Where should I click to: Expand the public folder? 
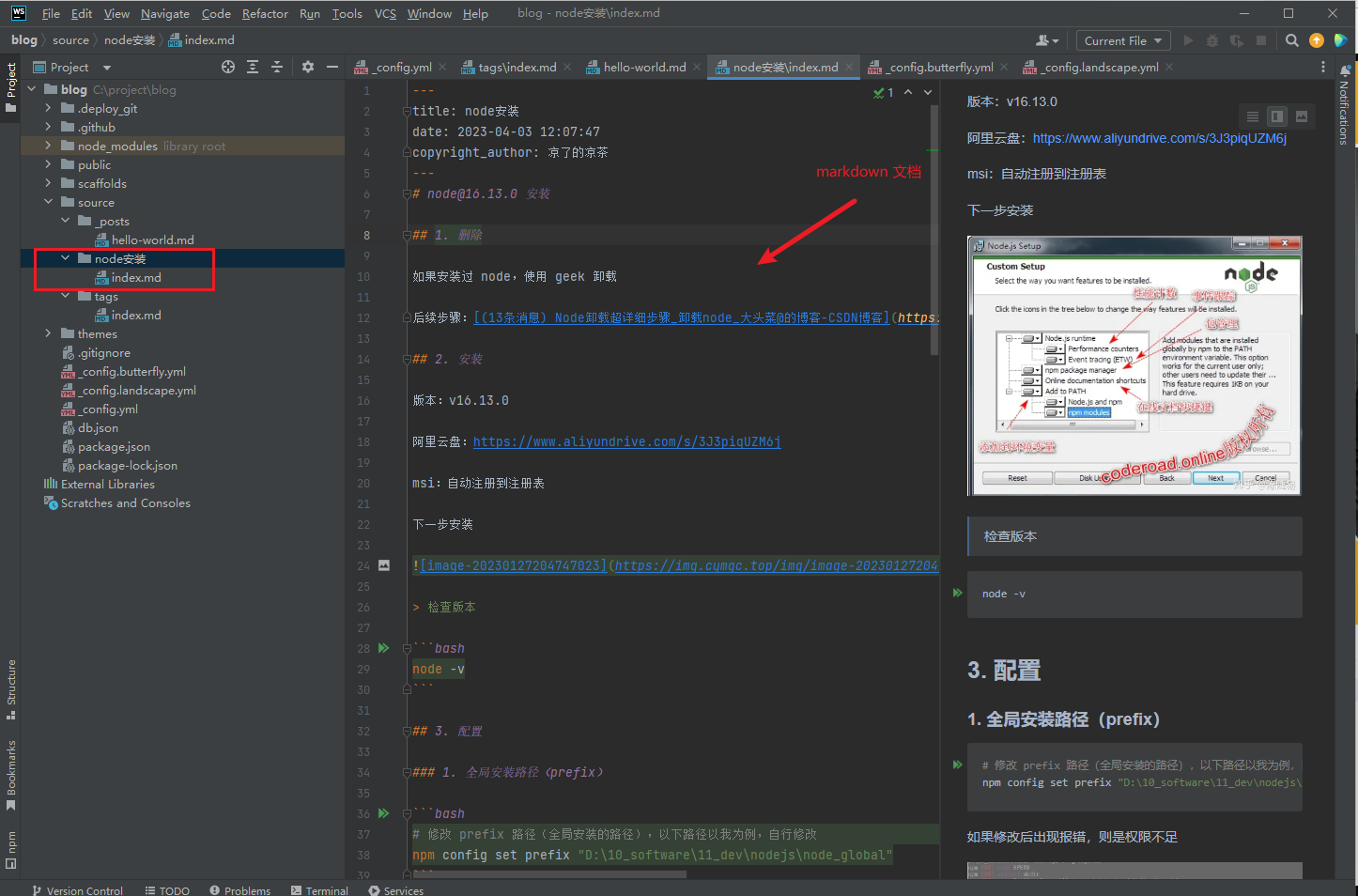click(48, 164)
